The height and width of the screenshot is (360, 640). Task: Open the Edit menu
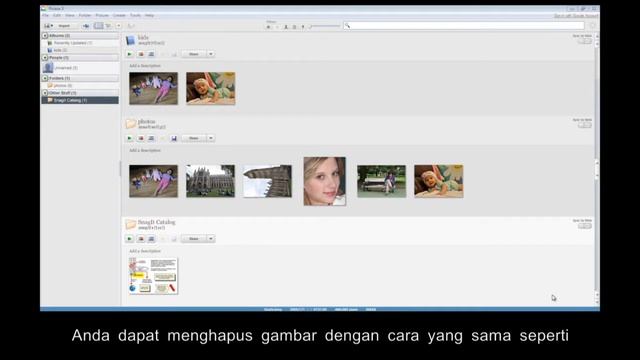[x=57, y=16]
